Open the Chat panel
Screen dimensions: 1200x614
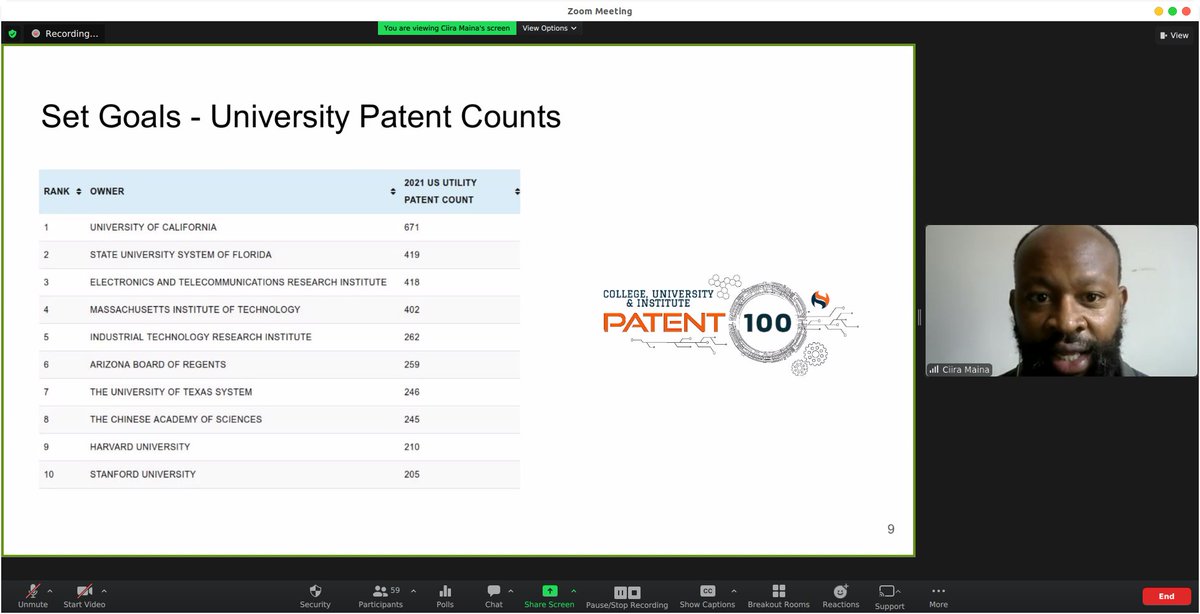coord(494,596)
